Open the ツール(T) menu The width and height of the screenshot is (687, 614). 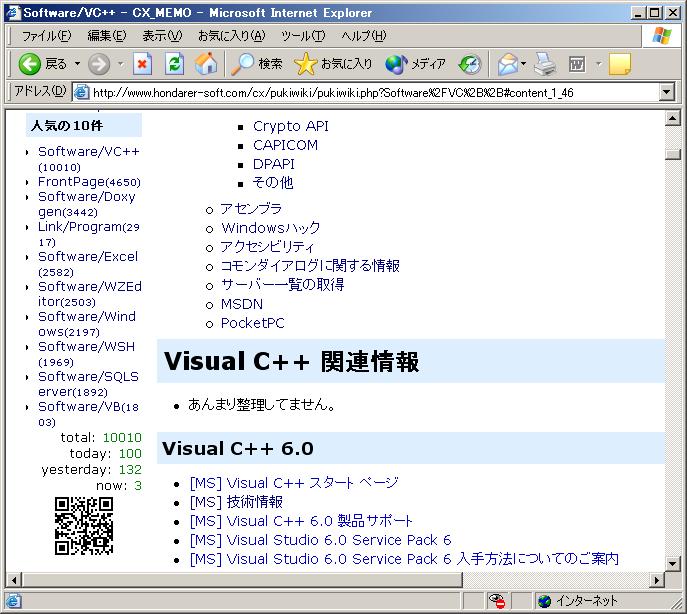pyautogui.click(x=302, y=36)
